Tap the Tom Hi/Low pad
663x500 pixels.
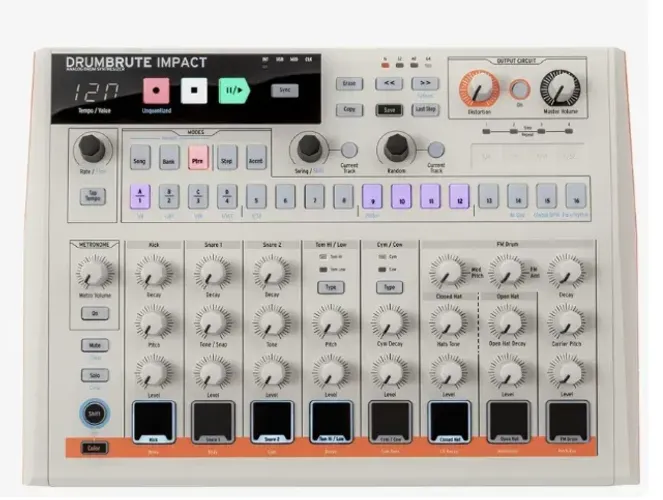pos(331,421)
